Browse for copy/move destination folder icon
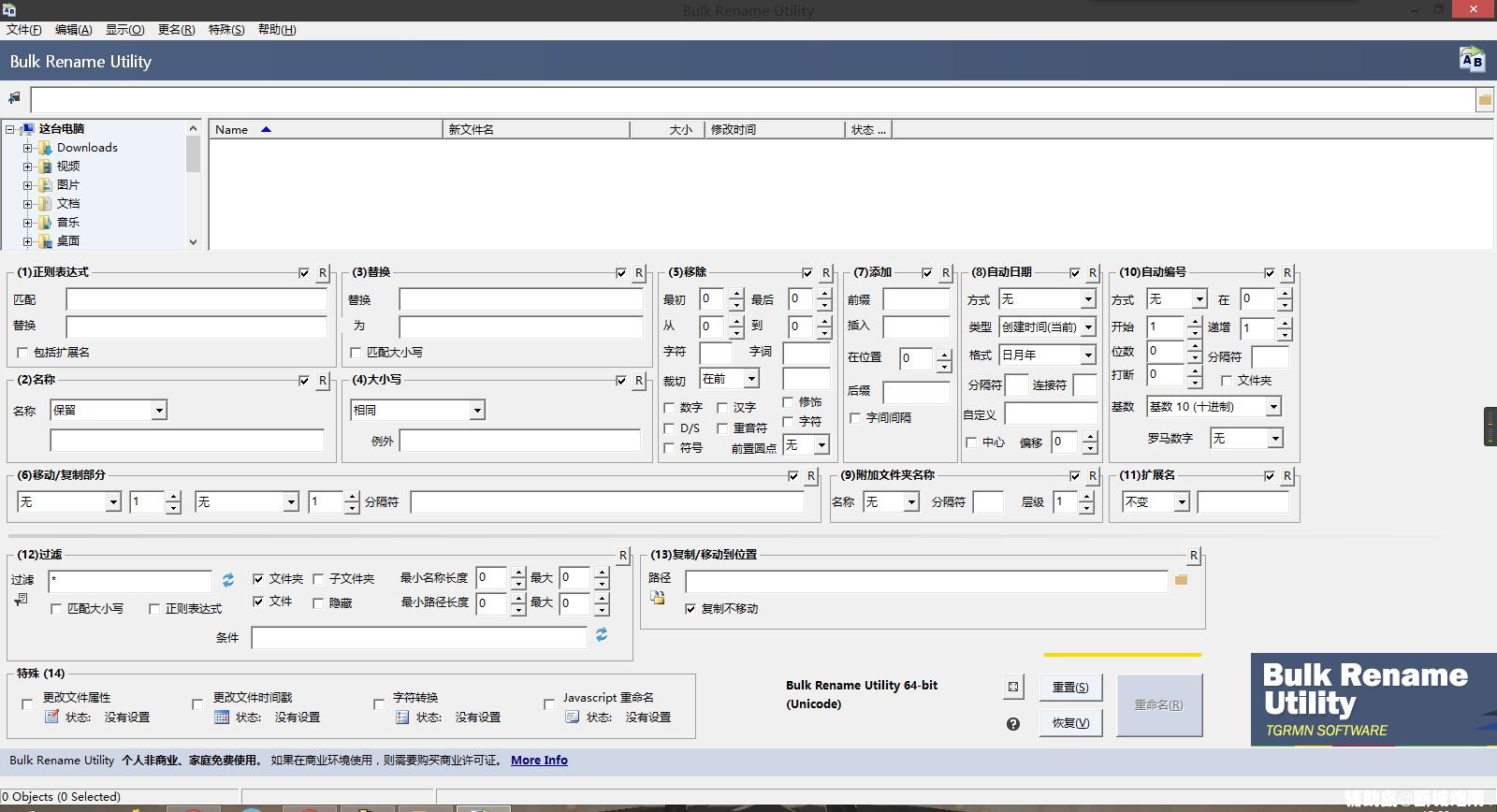Screen dimensions: 1497x812 [x=1181, y=580]
